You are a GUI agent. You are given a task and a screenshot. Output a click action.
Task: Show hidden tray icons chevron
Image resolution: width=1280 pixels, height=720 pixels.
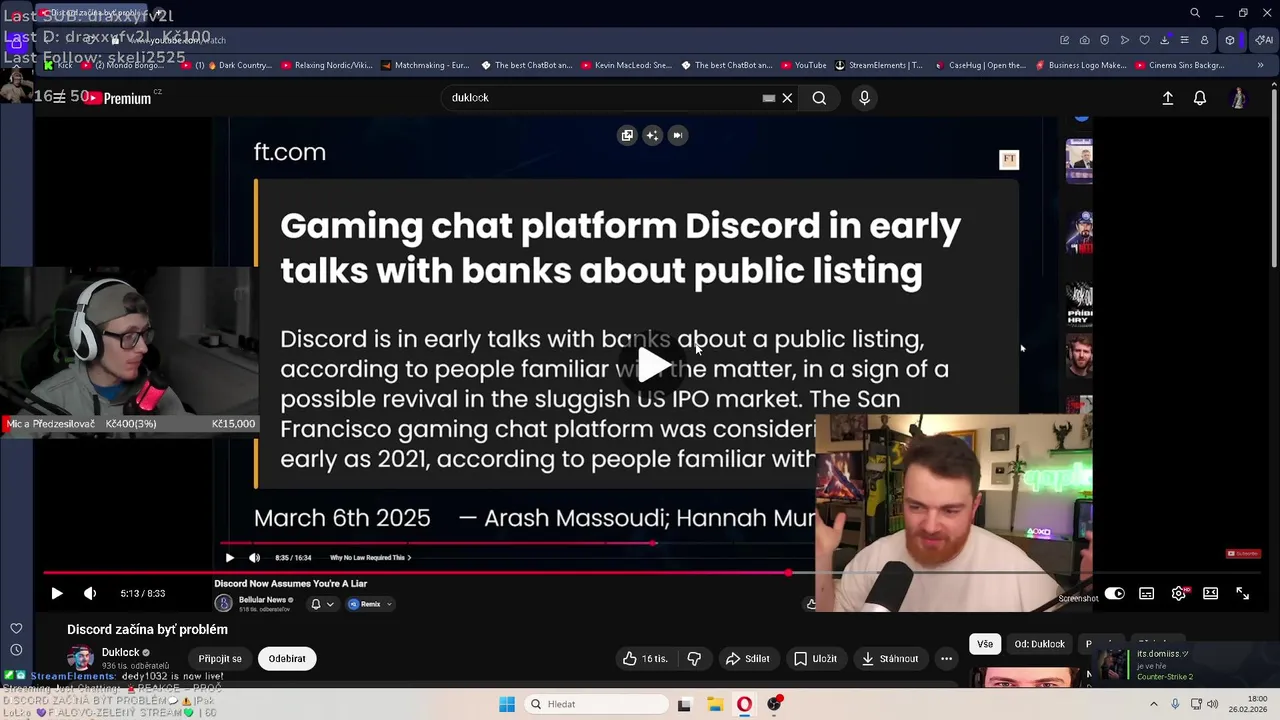tap(1153, 704)
